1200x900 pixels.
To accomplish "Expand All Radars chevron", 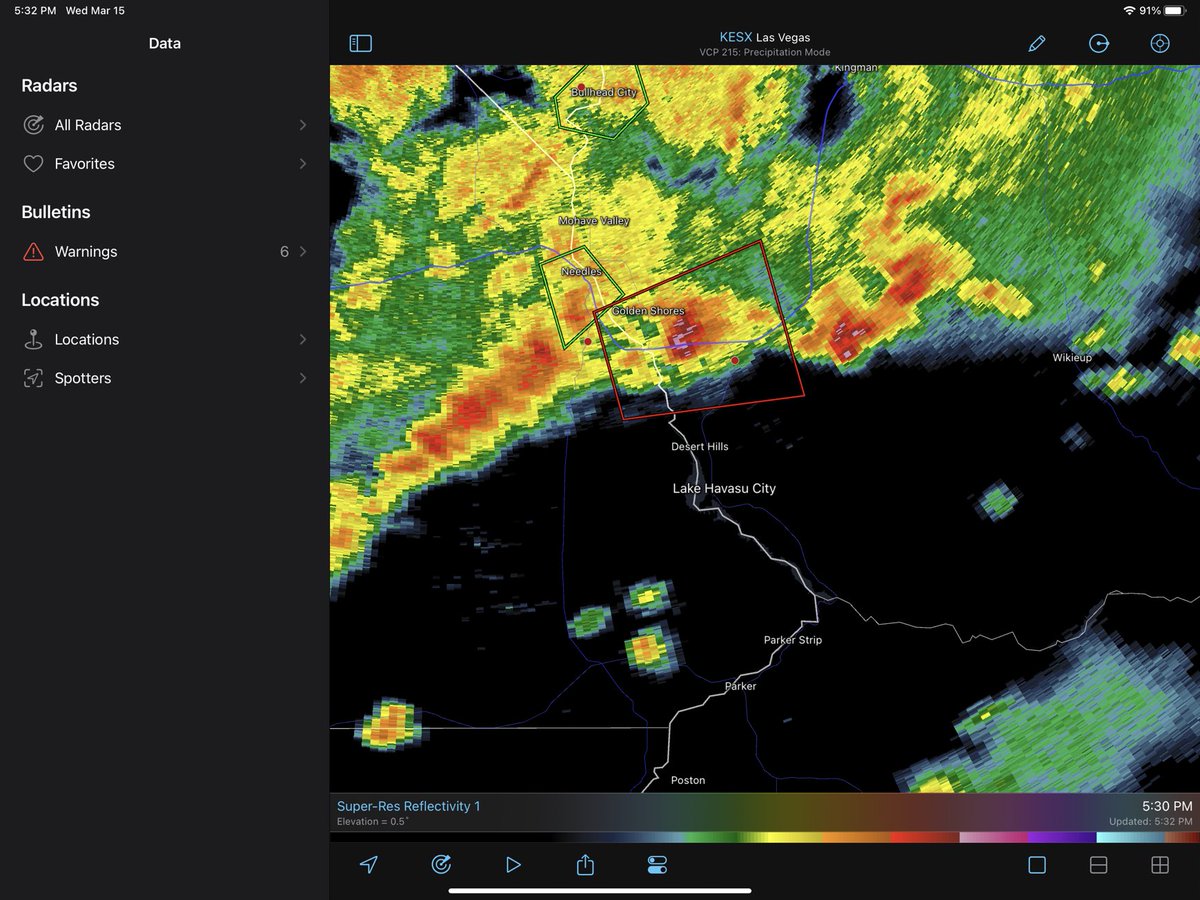I will [302, 125].
